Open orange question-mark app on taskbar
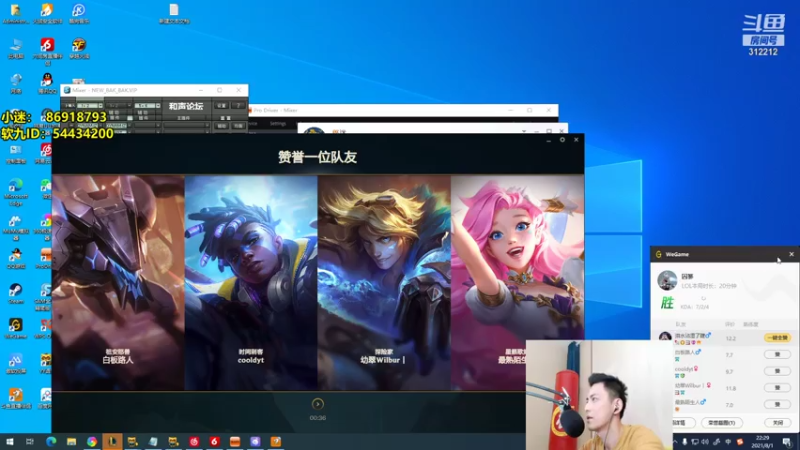The width and height of the screenshot is (800, 450). coord(276,441)
